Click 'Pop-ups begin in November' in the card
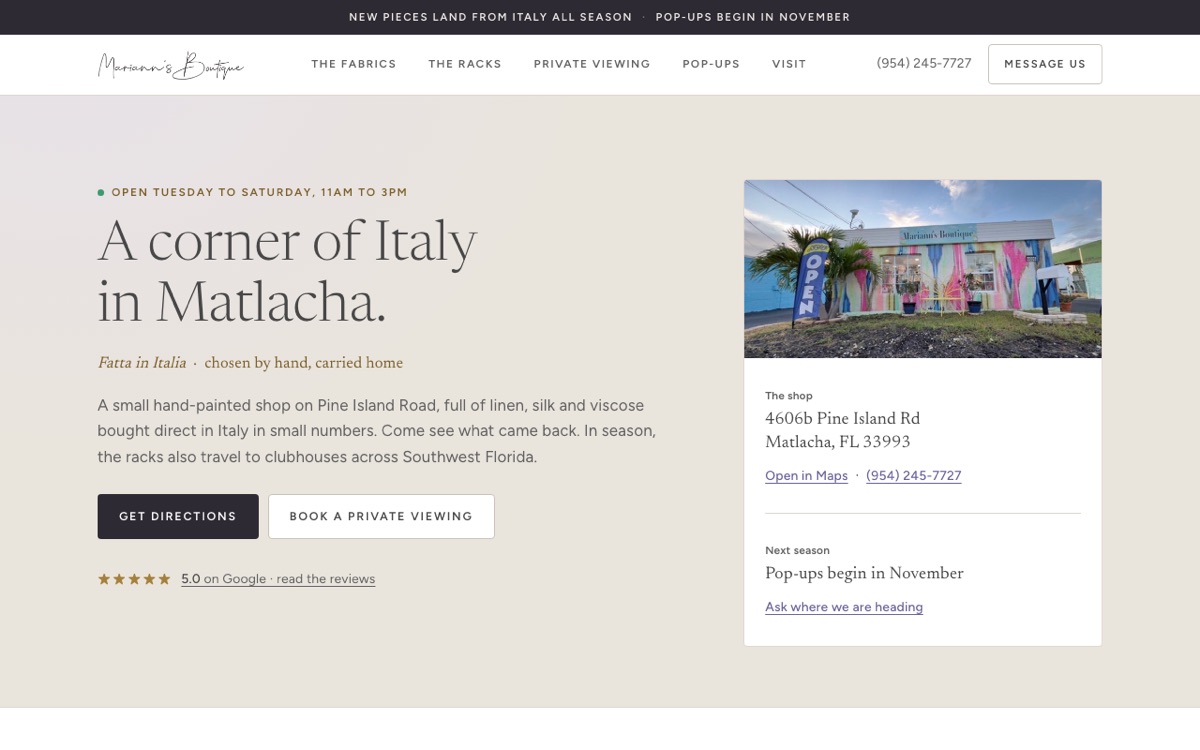Image resolution: width=1200 pixels, height=750 pixels. [864, 573]
